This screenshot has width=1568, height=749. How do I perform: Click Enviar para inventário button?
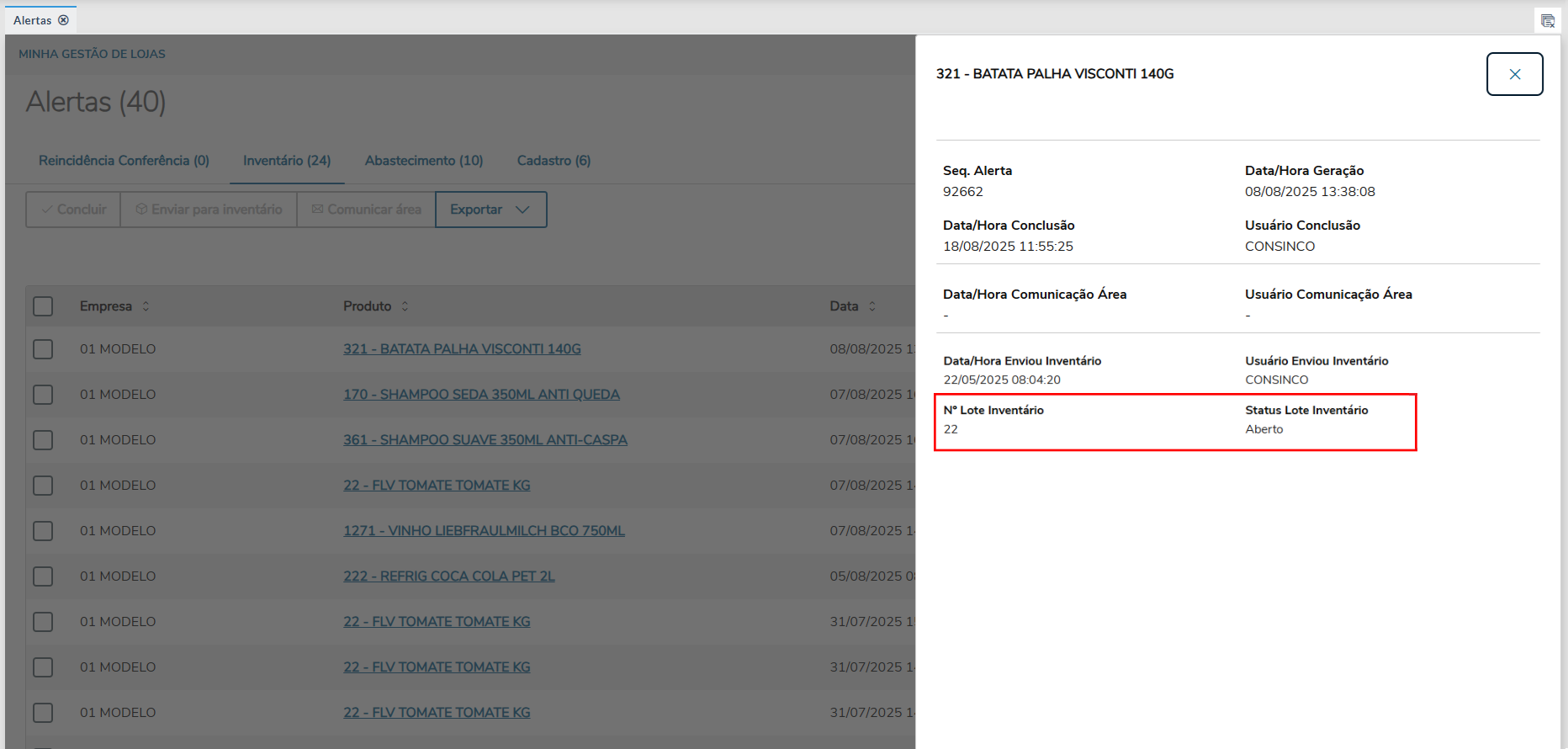click(209, 210)
